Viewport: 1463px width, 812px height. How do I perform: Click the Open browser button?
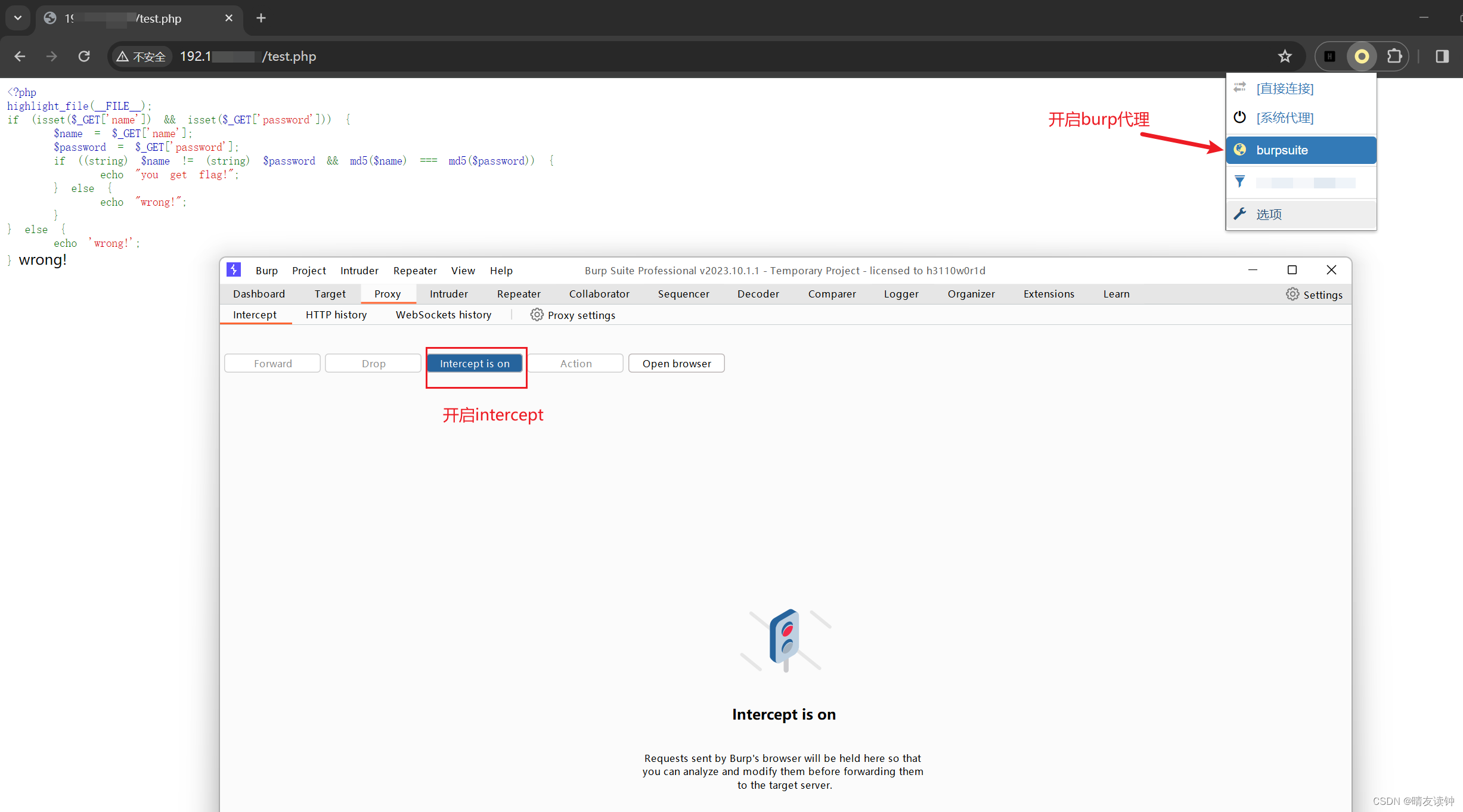click(677, 364)
